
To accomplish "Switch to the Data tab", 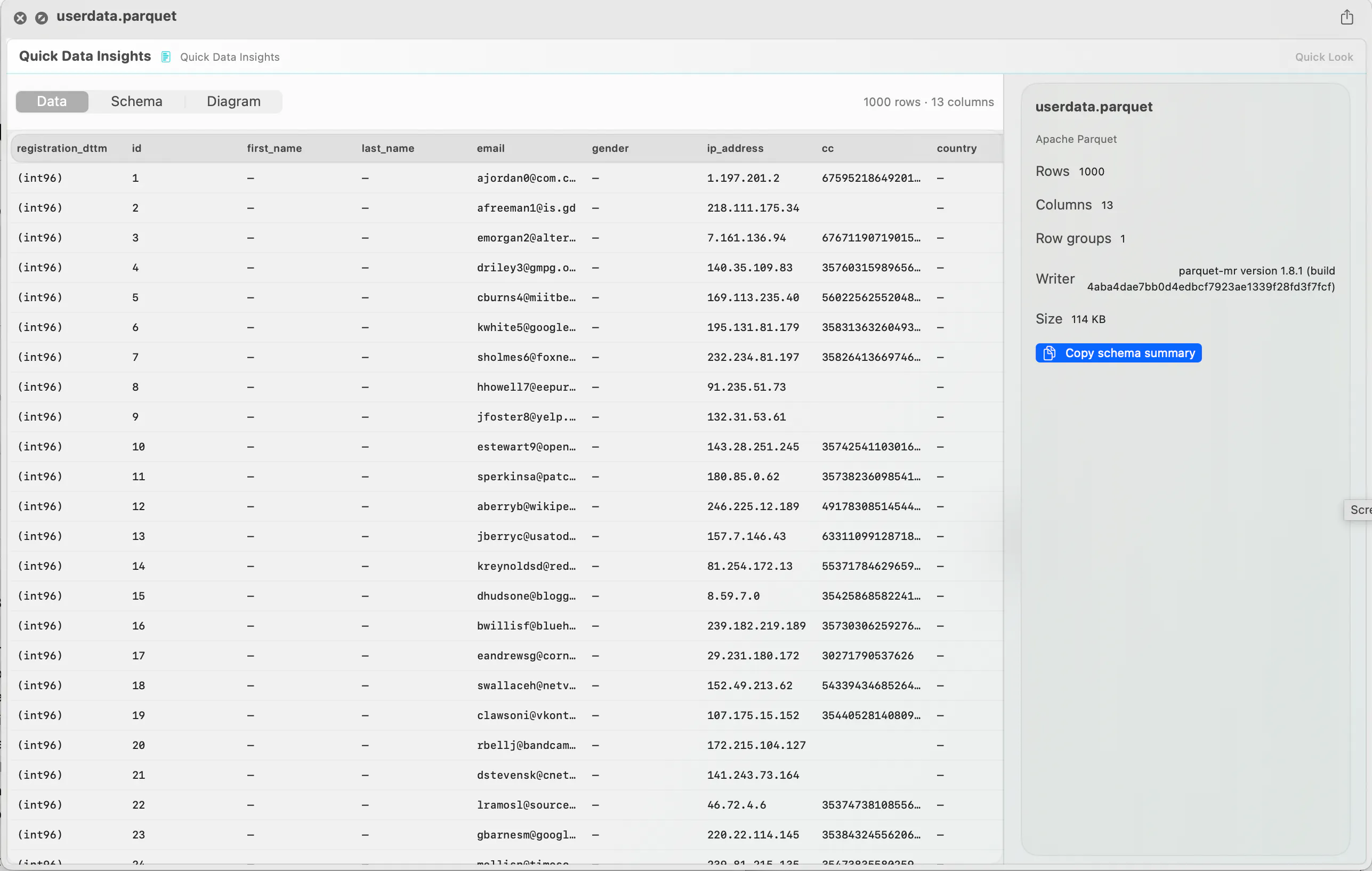I will [52, 101].
